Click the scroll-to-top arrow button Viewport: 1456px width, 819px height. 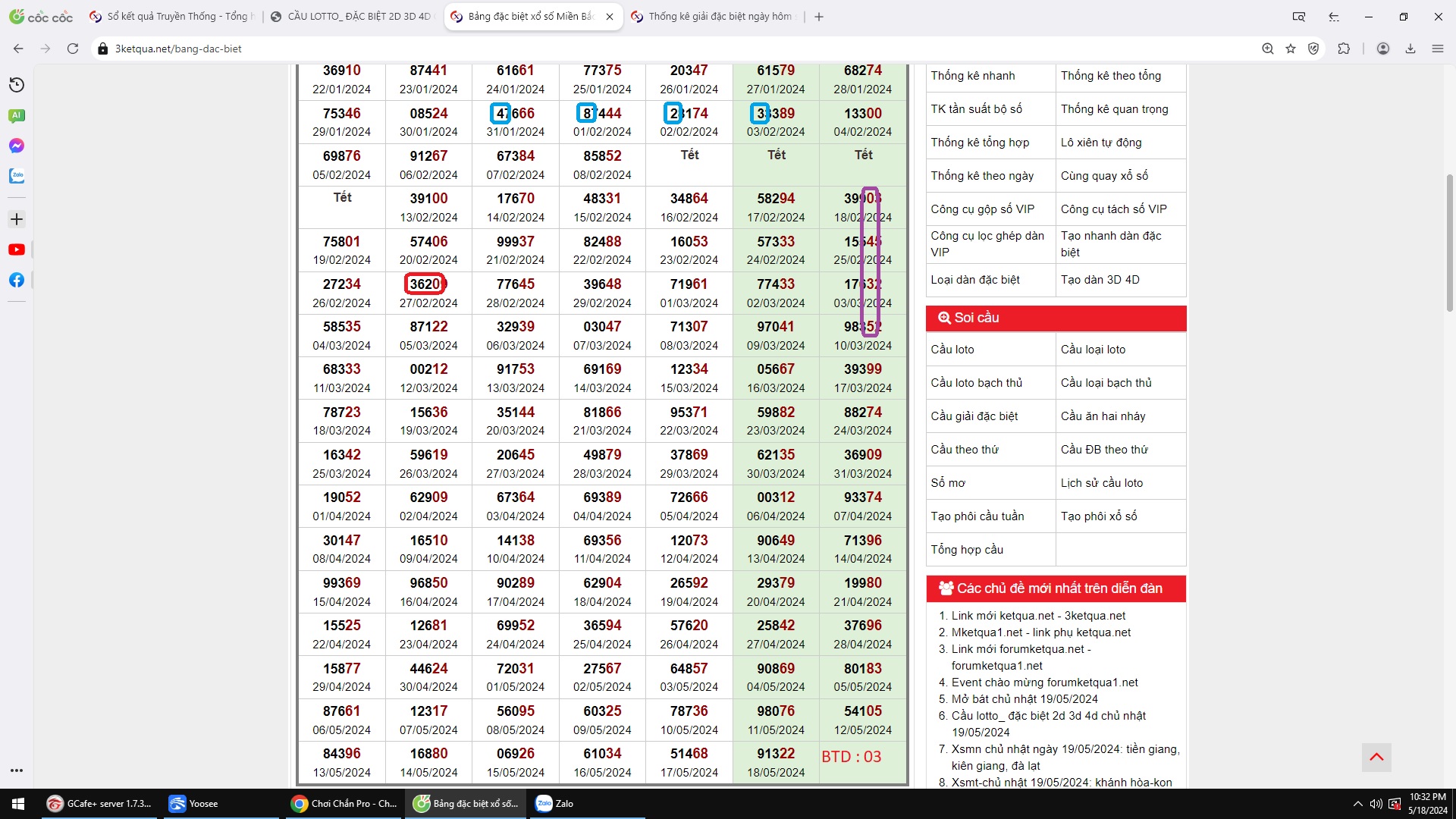1376,757
